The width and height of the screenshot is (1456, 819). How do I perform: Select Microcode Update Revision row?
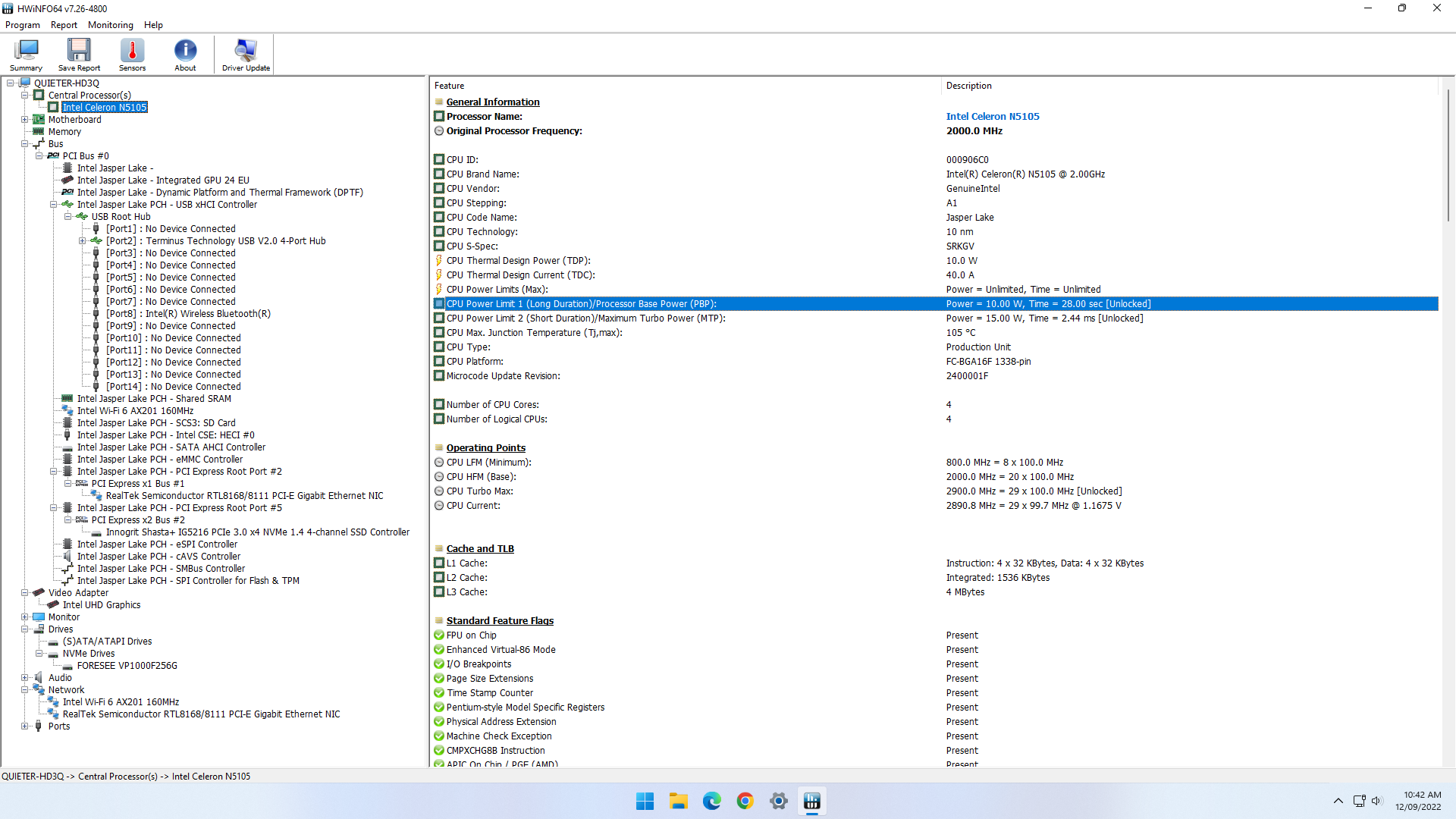pyautogui.click(x=934, y=376)
